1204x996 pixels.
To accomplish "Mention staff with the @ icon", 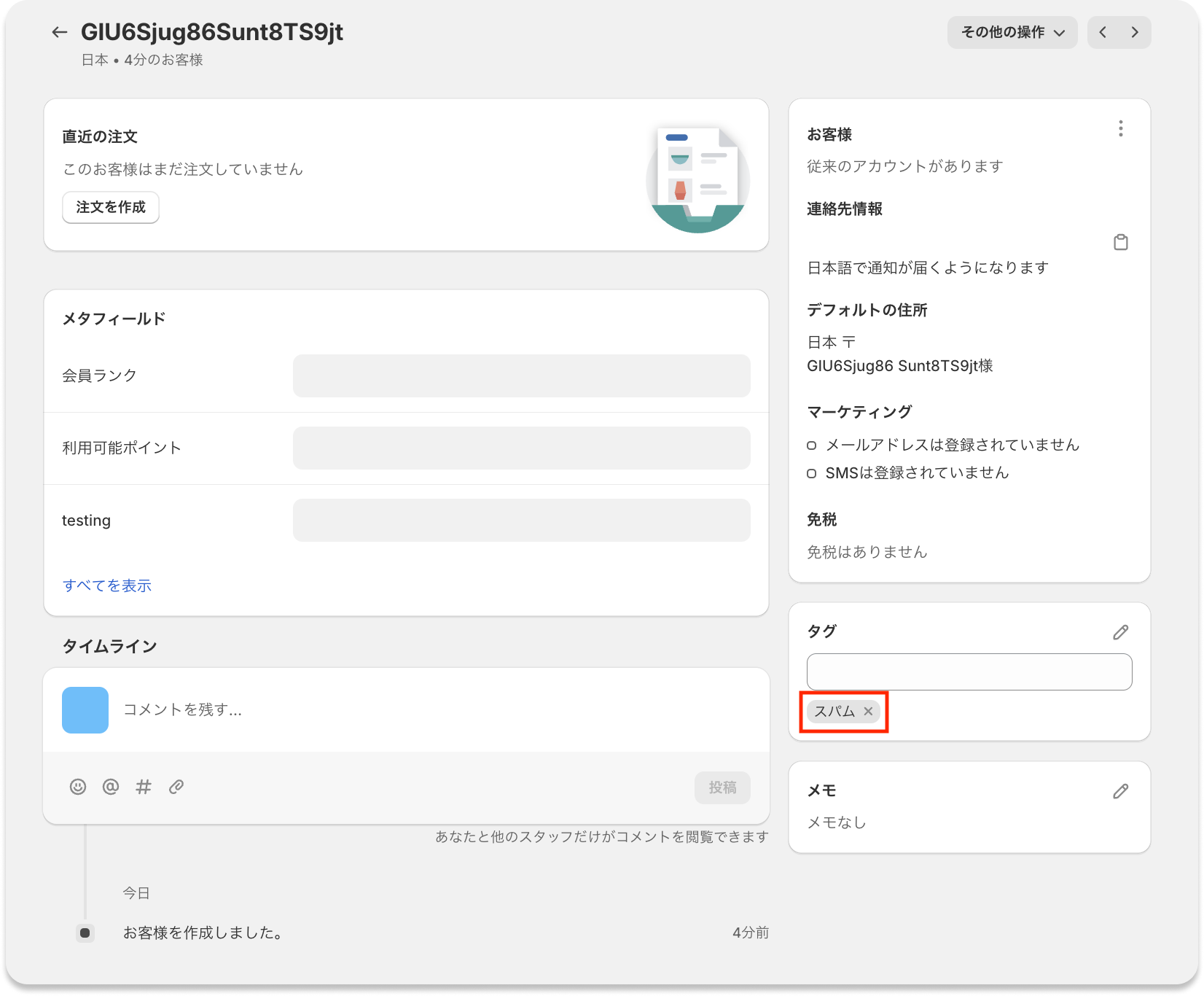I will pos(111,787).
